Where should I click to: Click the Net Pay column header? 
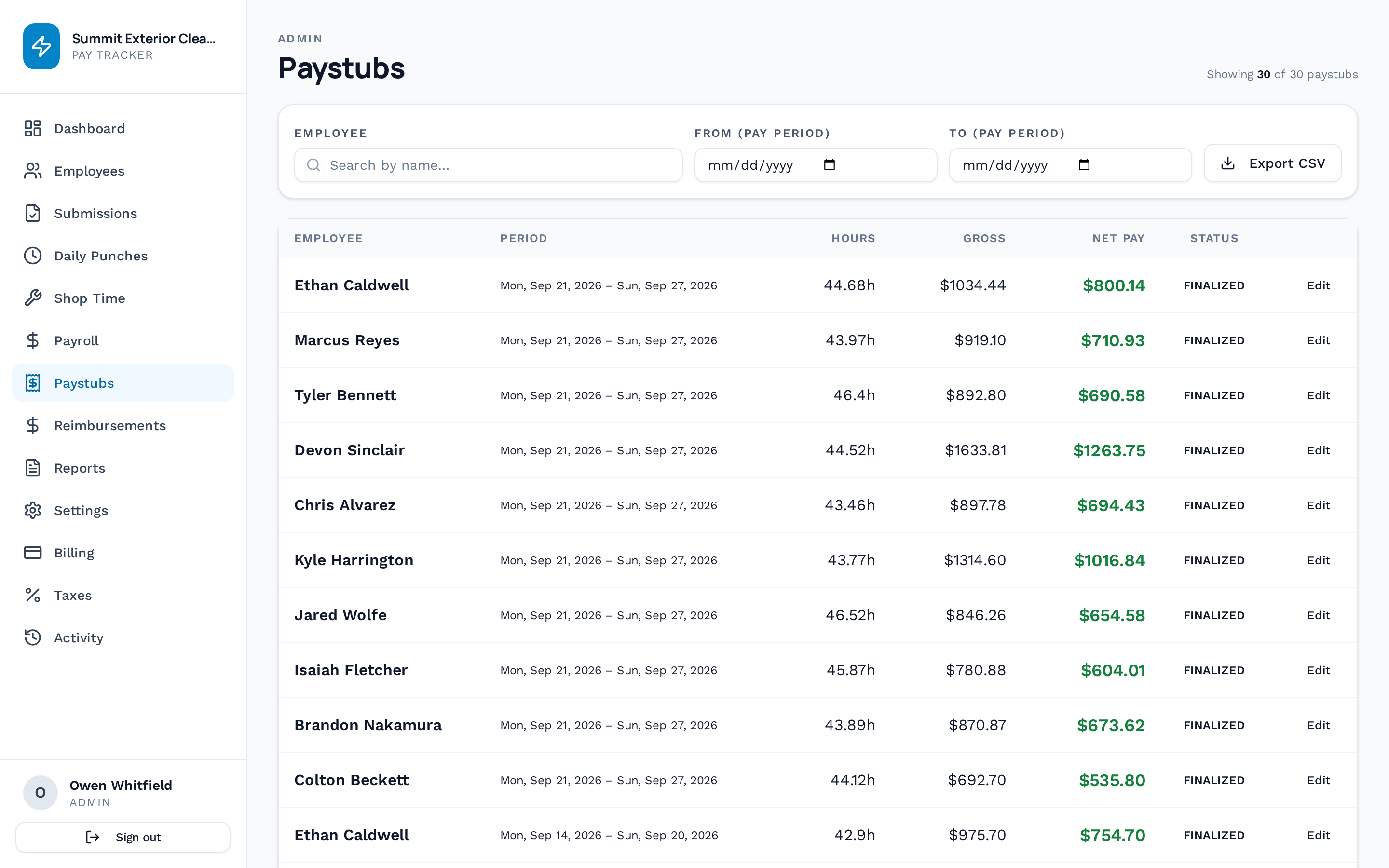pyautogui.click(x=1118, y=238)
